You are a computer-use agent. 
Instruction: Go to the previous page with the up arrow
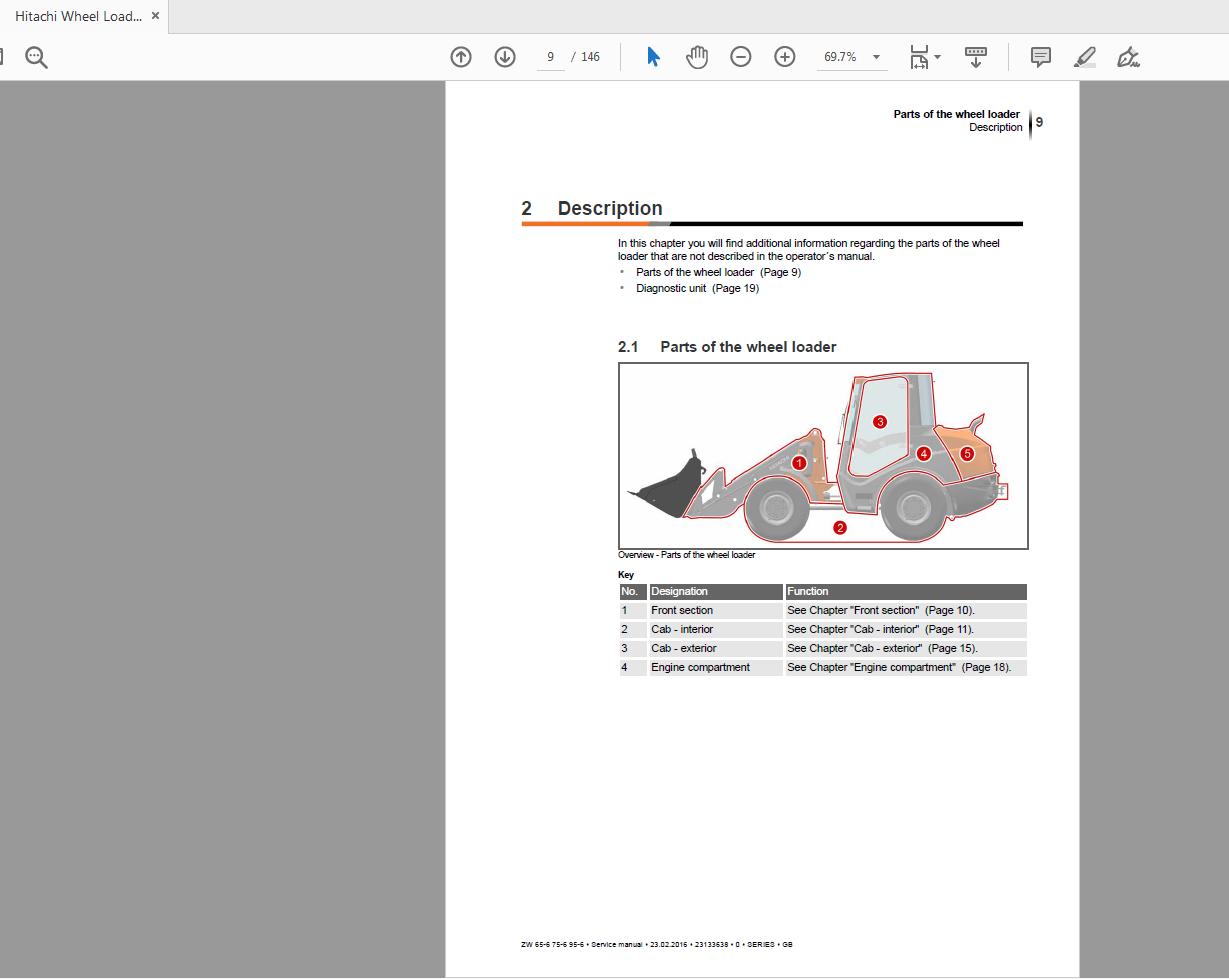point(461,57)
